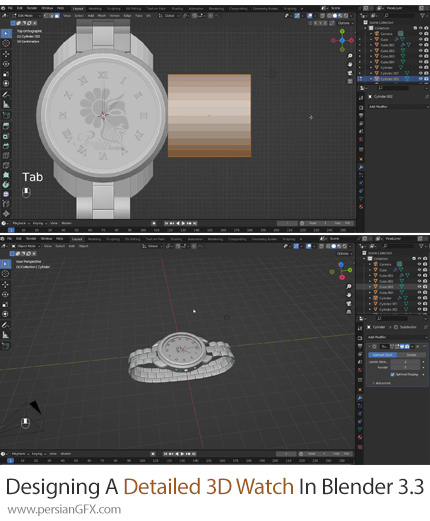This screenshot has width=430, height=521.
Task: Click green Y axis on Edit Mode gizmo
Action: (x=343, y=31)
